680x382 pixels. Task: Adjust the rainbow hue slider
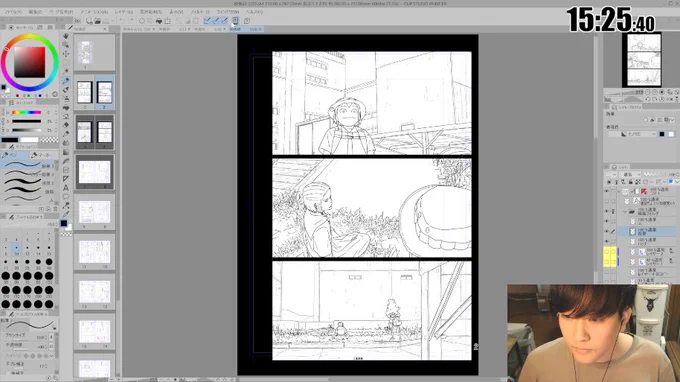(26, 112)
